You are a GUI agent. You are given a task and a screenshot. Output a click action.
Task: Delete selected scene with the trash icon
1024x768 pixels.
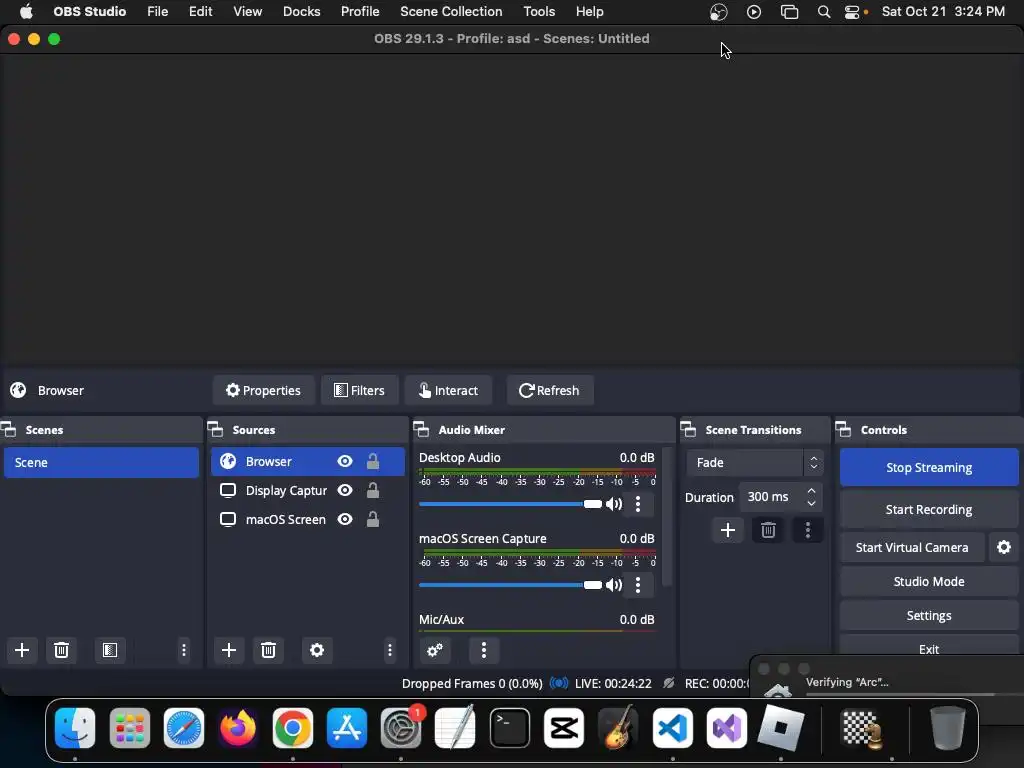click(x=61, y=650)
